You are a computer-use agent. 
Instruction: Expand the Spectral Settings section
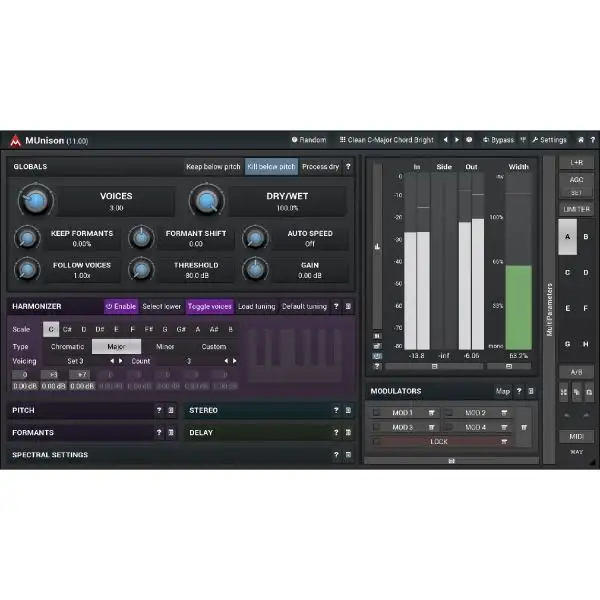coord(50,455)
